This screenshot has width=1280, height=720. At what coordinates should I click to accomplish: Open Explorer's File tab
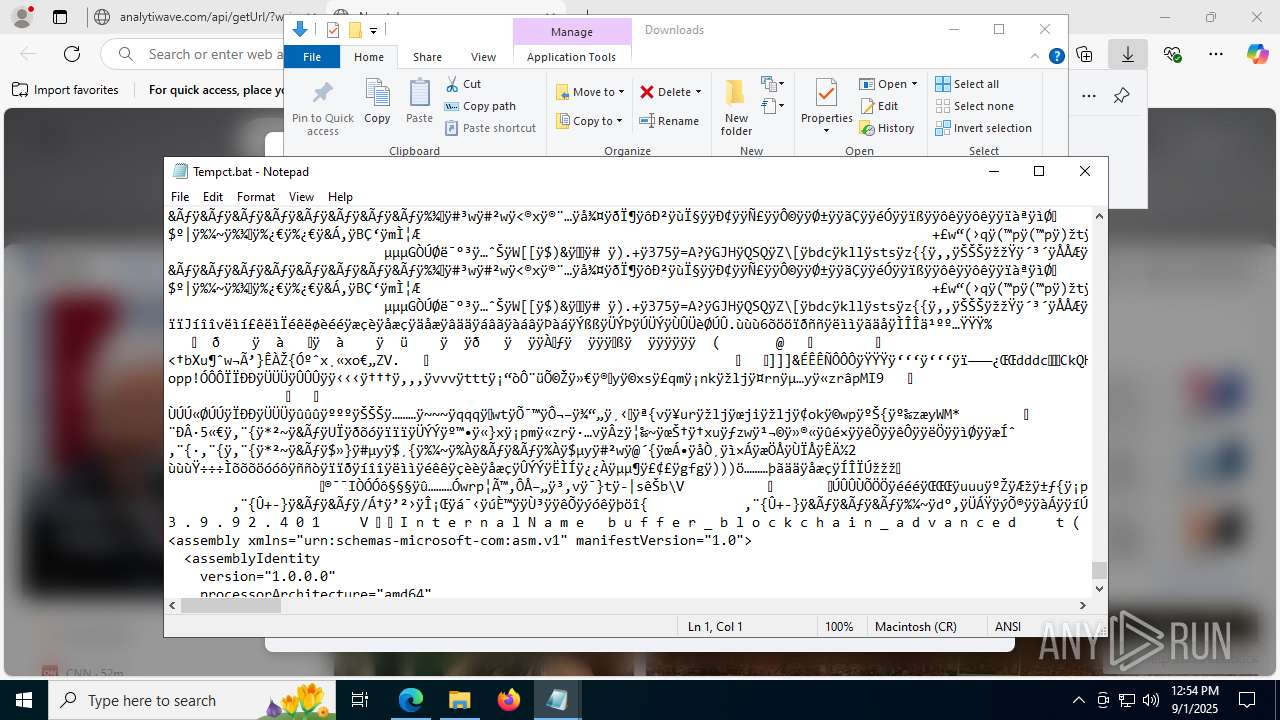pyautogui.click(x=312, y=57)
